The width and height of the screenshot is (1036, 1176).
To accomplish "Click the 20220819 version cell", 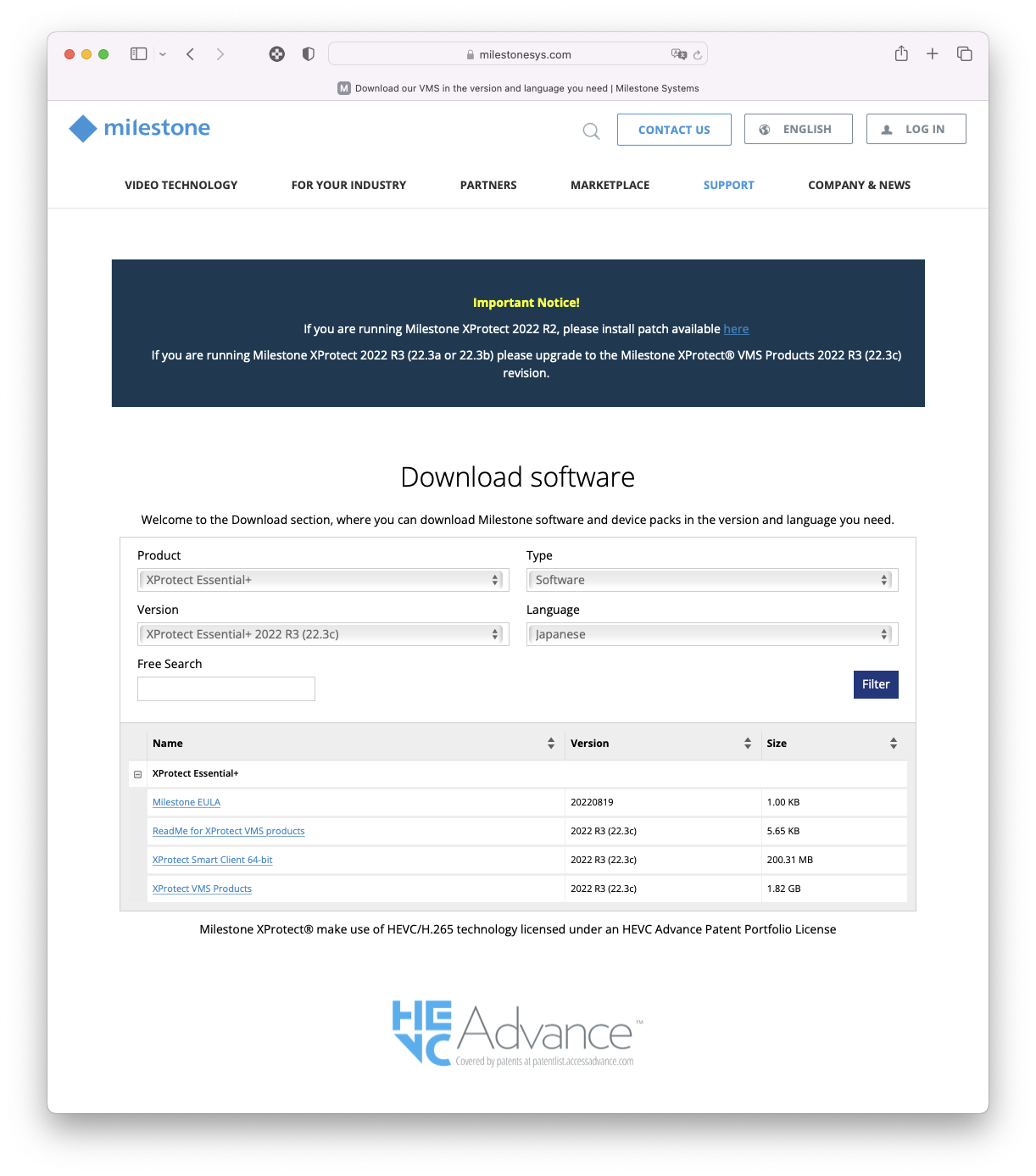I will pyautogui.click(x=663, y=802).
